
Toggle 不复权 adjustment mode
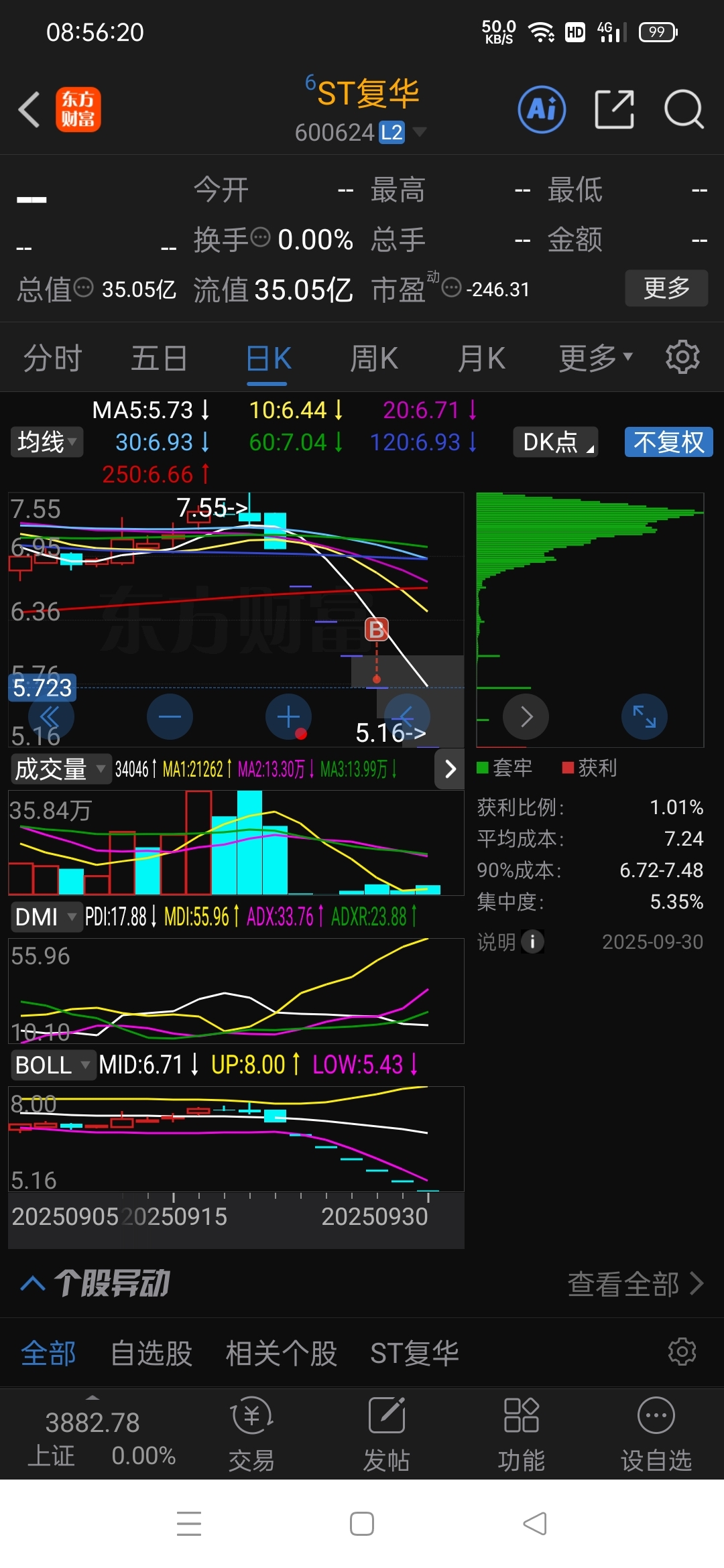pyautogui.click(x=668, y=442)
